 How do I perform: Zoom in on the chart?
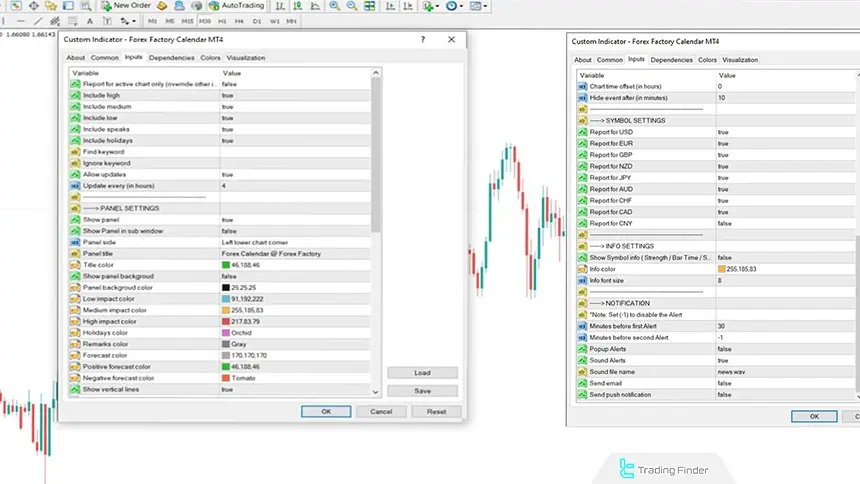pos(334,6)
